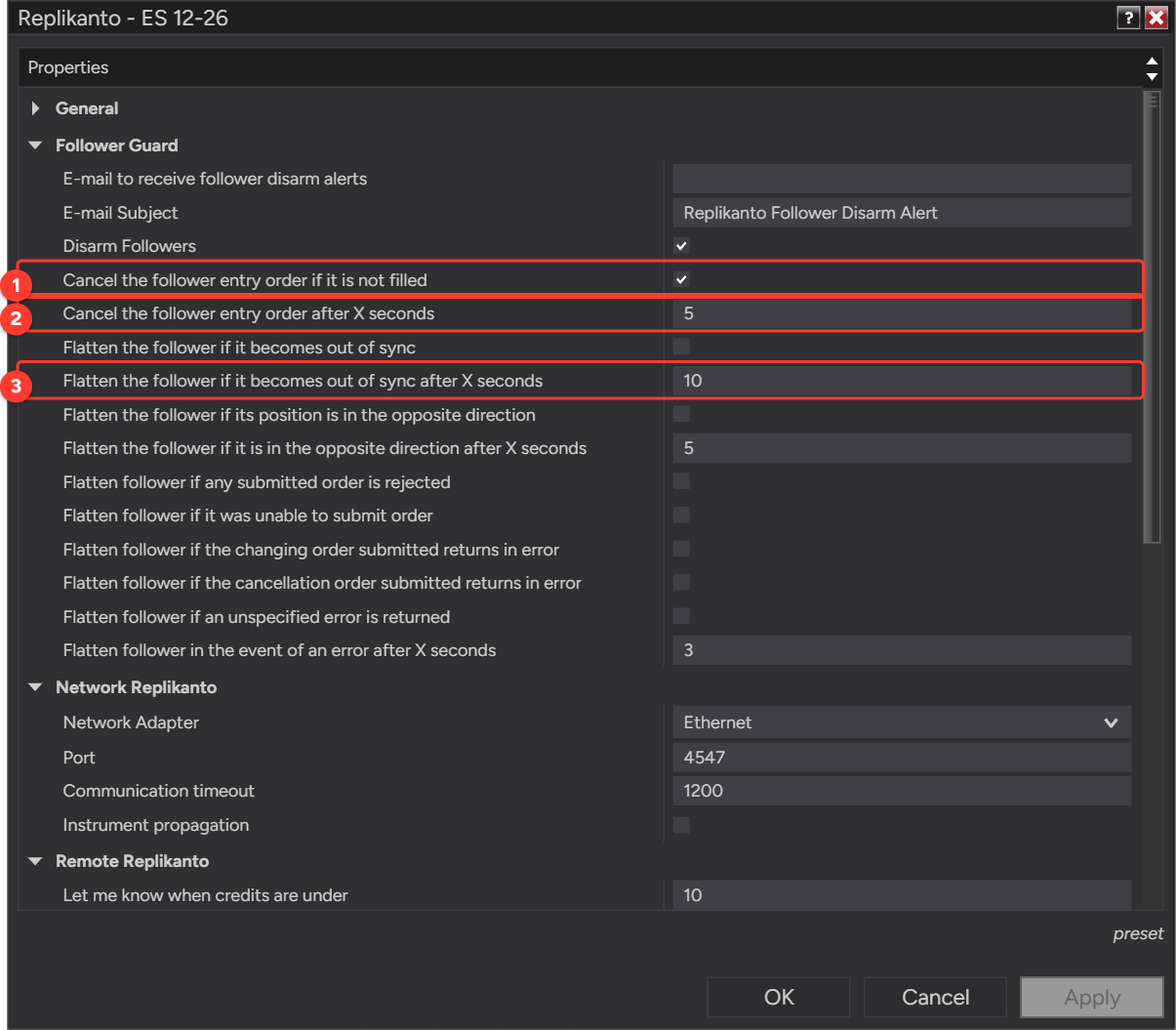Select the Network Adapter label
Screen dimensions: 1176x1030
131,722
